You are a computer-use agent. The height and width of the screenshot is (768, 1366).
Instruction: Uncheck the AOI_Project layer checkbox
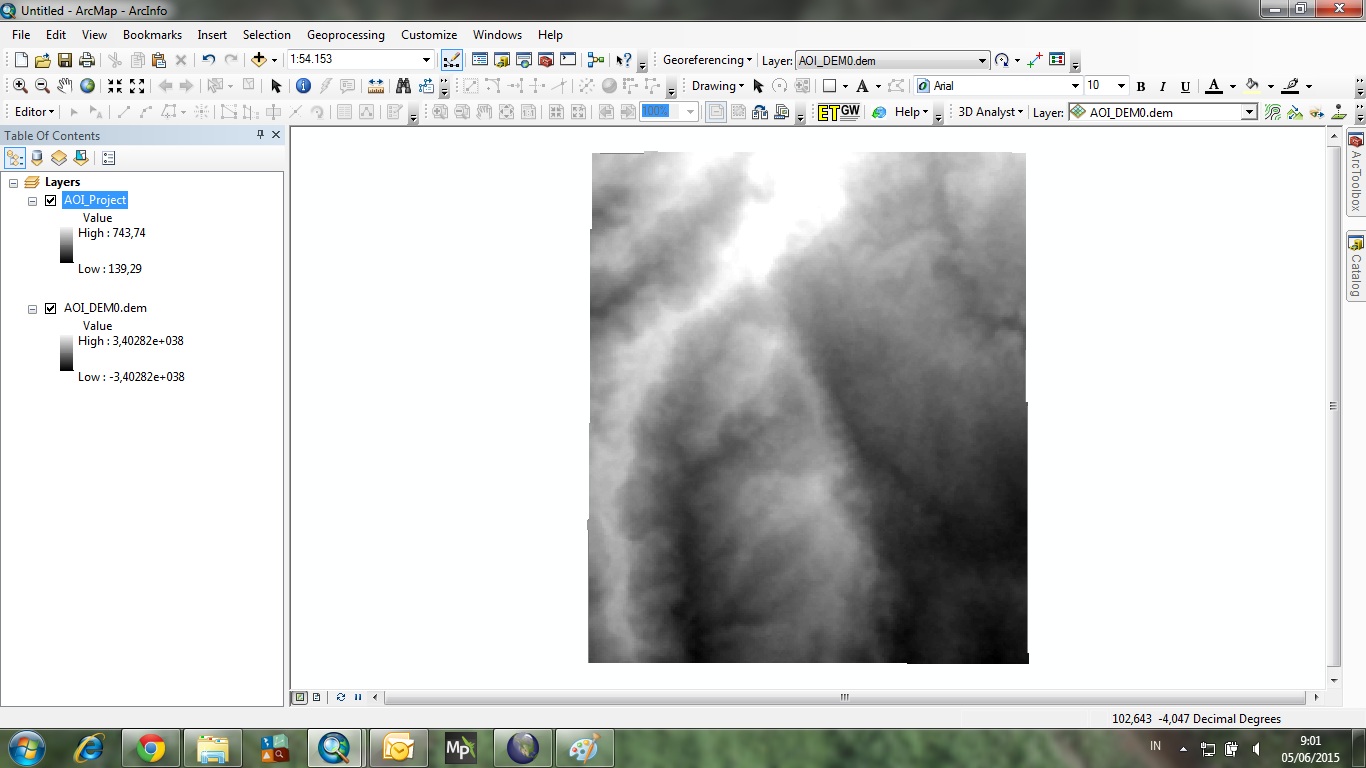click(51, 200)
